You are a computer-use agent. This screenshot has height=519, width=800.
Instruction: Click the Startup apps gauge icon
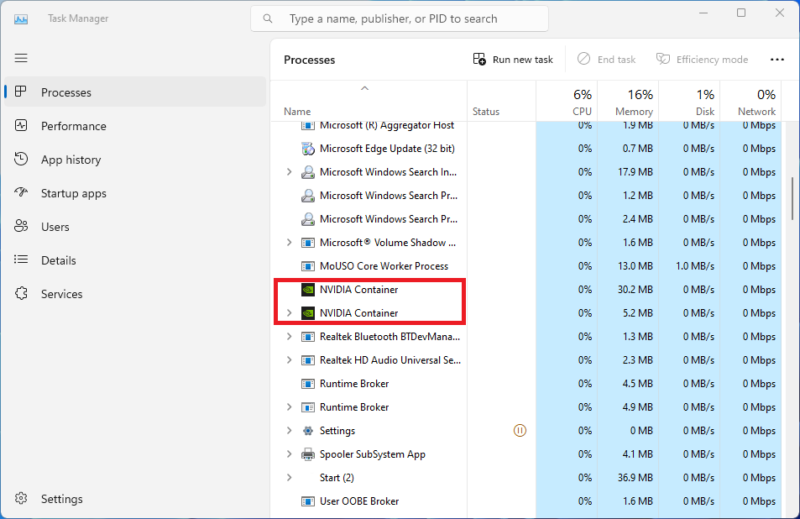click(21, 192)
